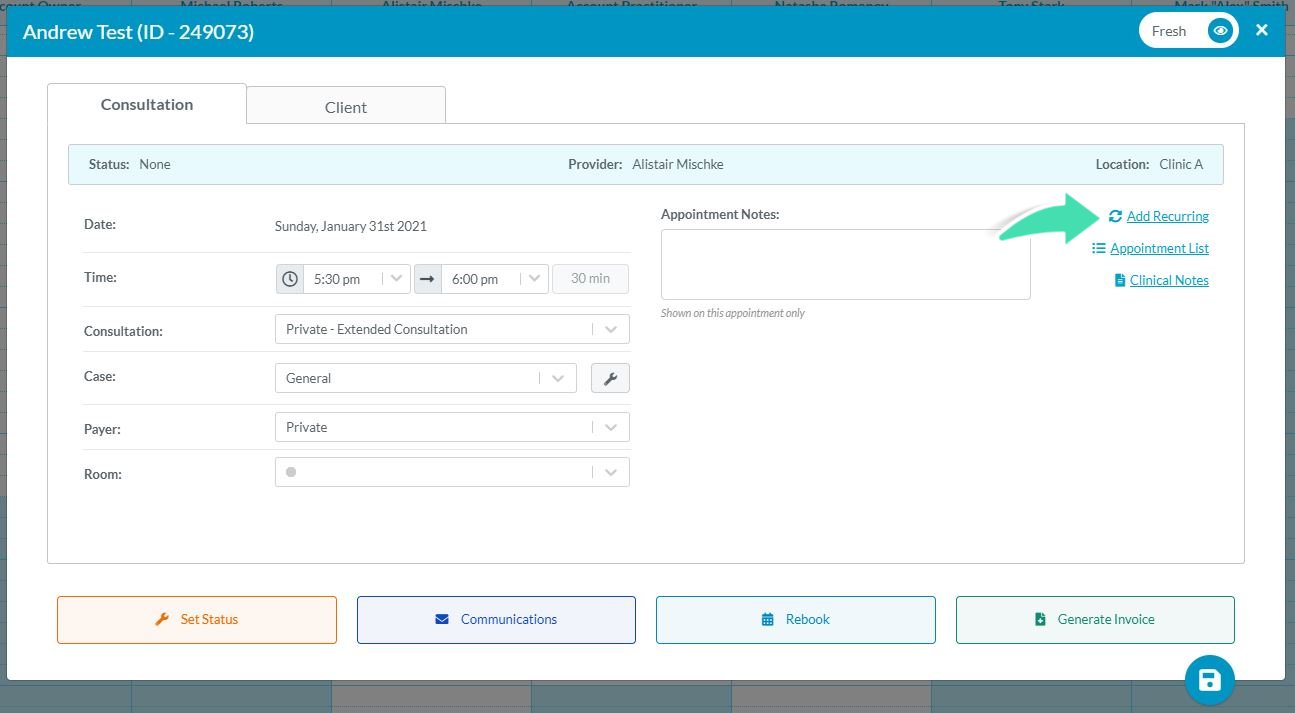
Task: Select the Consultation tab
Action: pos(147,104)
